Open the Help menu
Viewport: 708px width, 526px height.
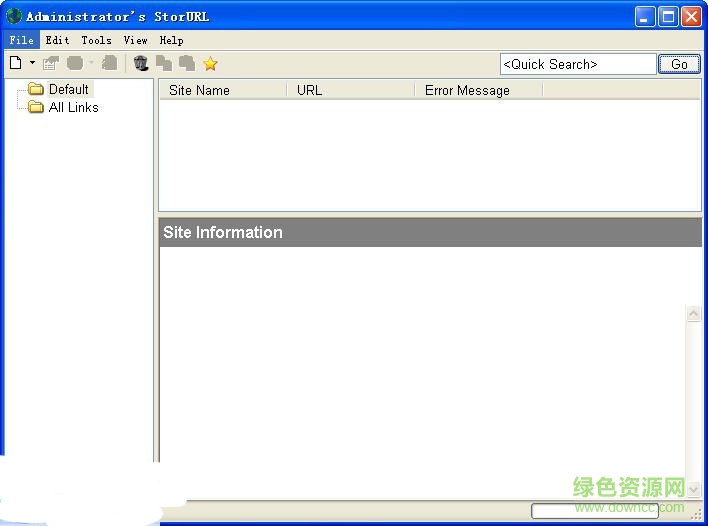click(171, 40)
